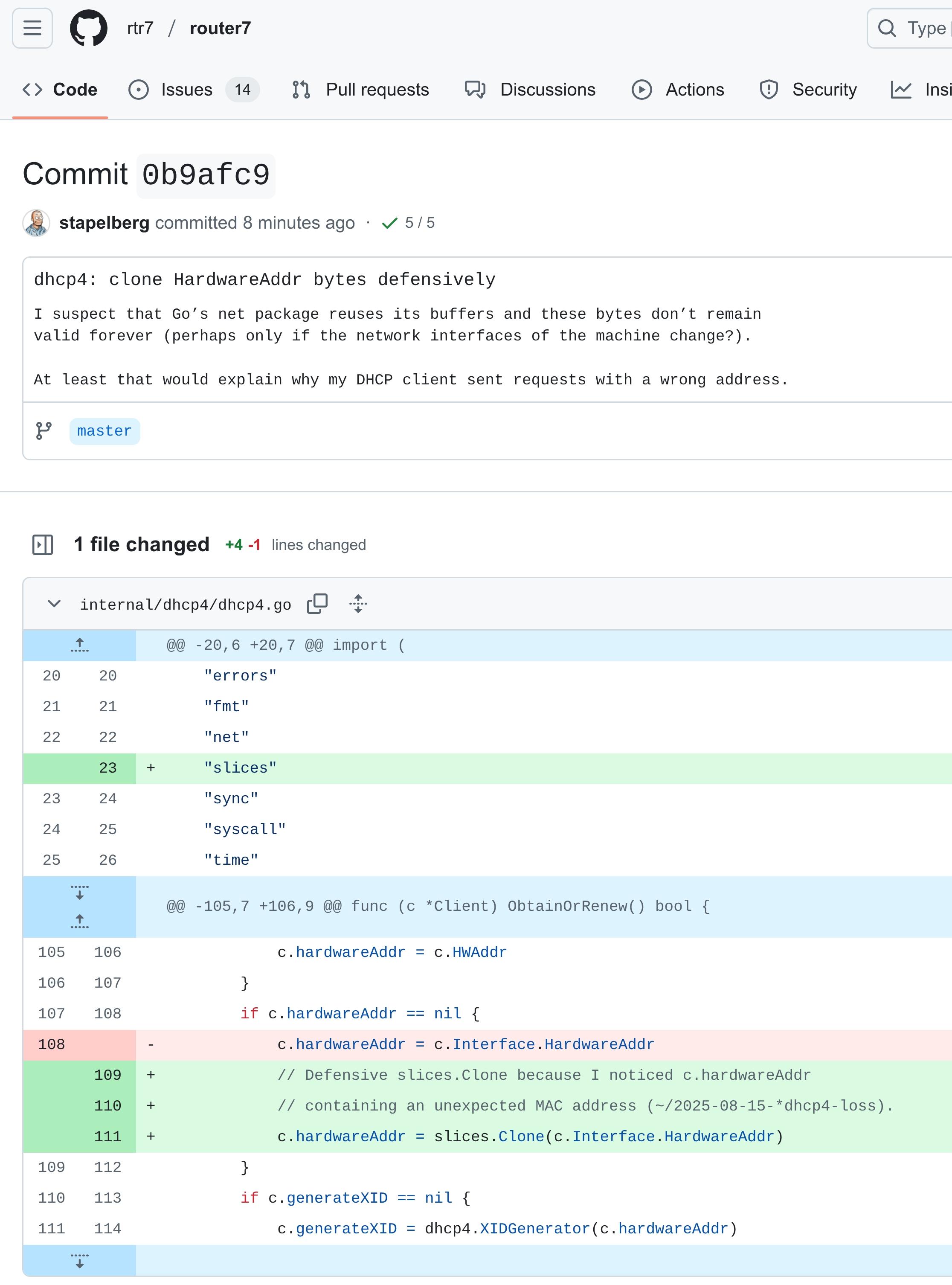952x1285 pixels.
Task: Collapse the internal/dhcp4/dhcp4.go file diff
Action: (54, 604)
